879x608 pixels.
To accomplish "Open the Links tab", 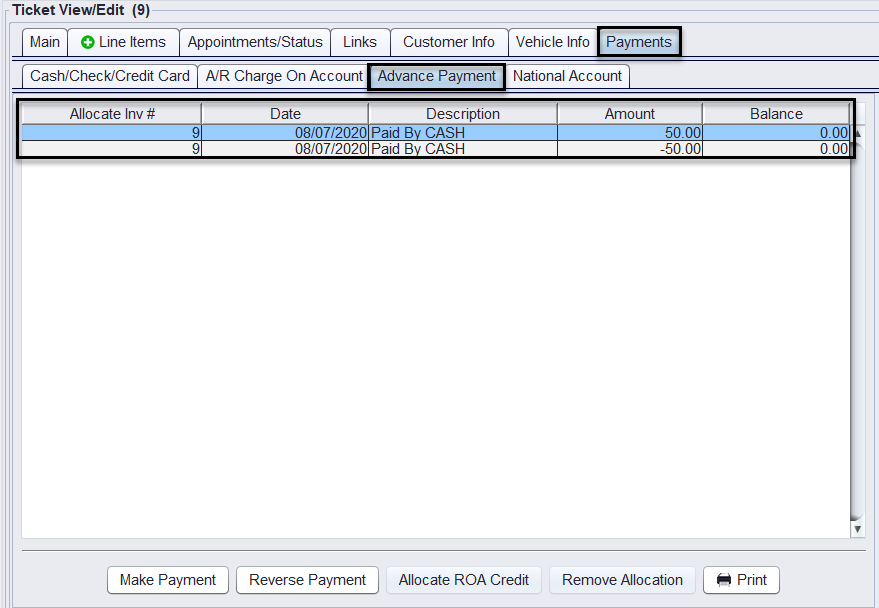I will (360, 42).
